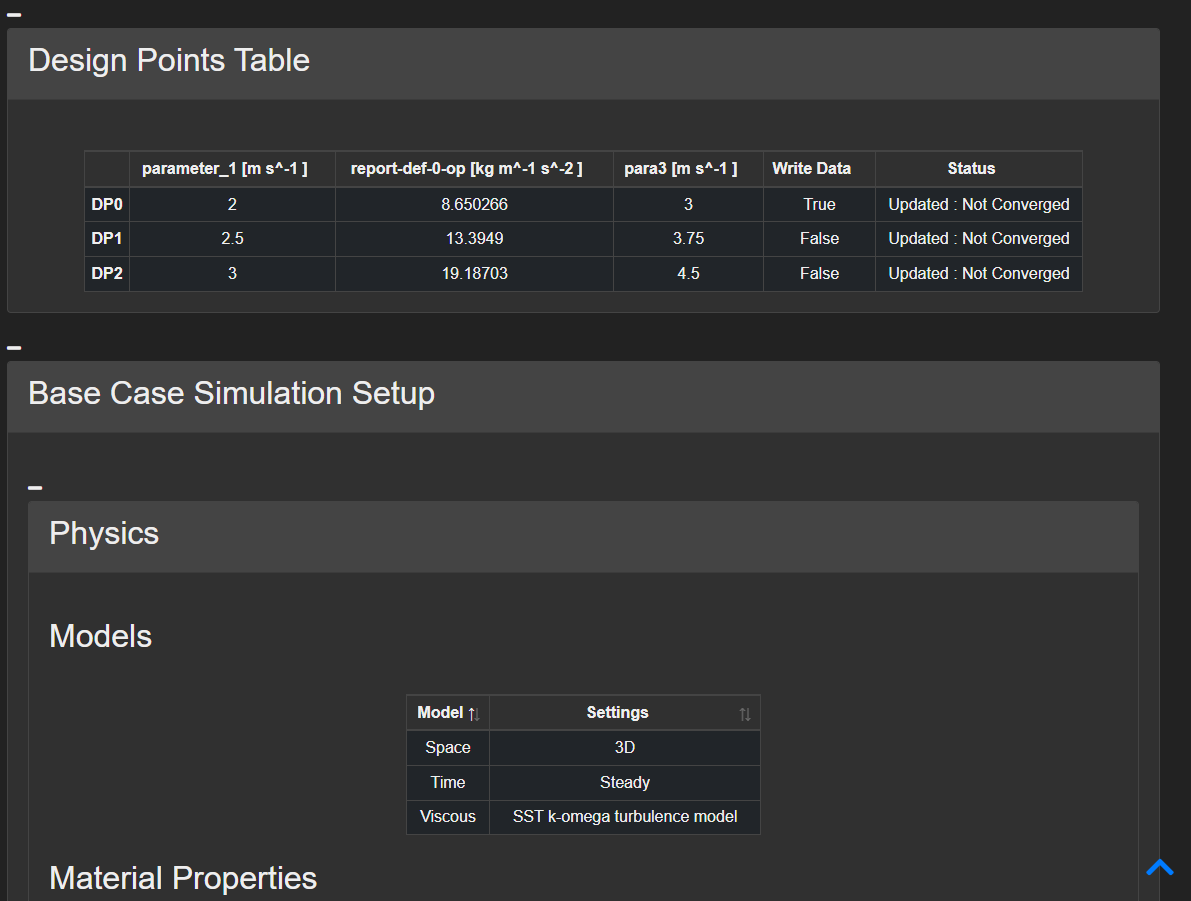
Task: Click the 19.18703 value cell
Action: click(x=474, y=273)
